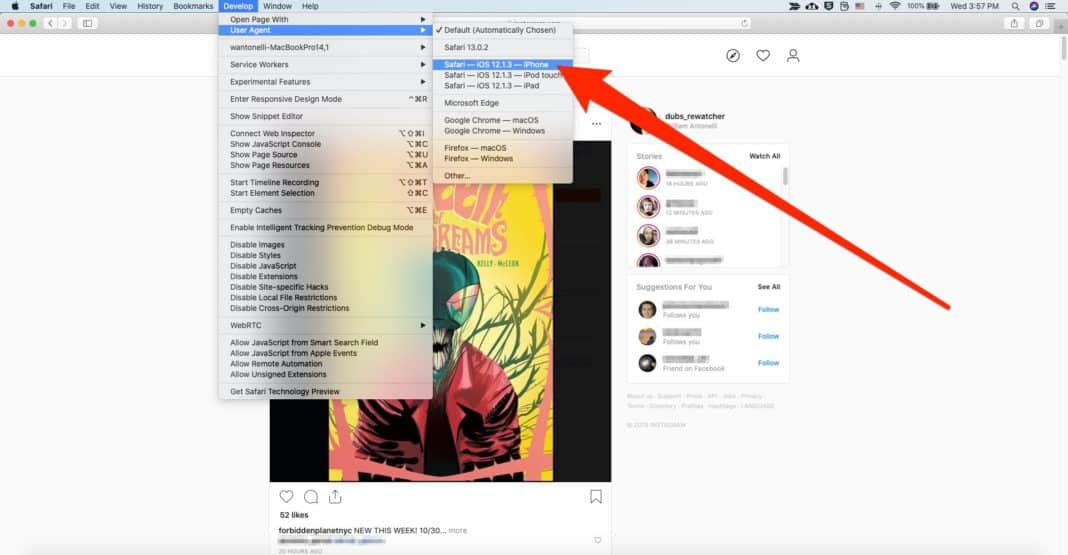Choose Google Chrome — Windows user agent

[x=503, y=131]
